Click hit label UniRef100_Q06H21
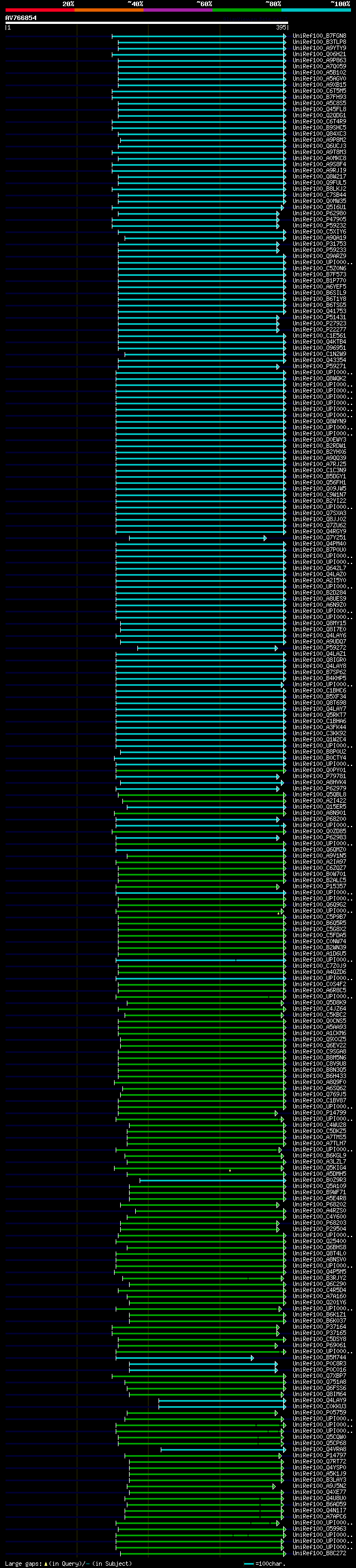356x1568 pixels. pos(319,54)
